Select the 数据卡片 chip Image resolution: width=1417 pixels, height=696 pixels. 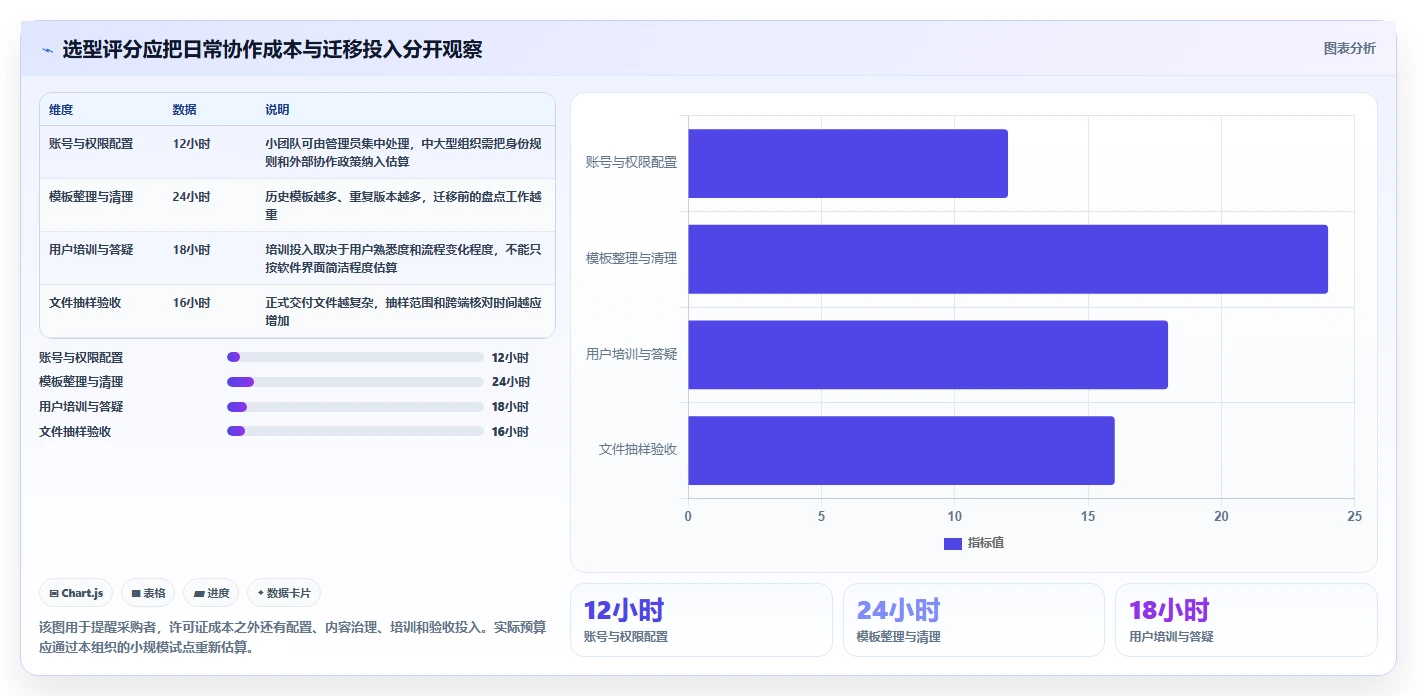284,593
